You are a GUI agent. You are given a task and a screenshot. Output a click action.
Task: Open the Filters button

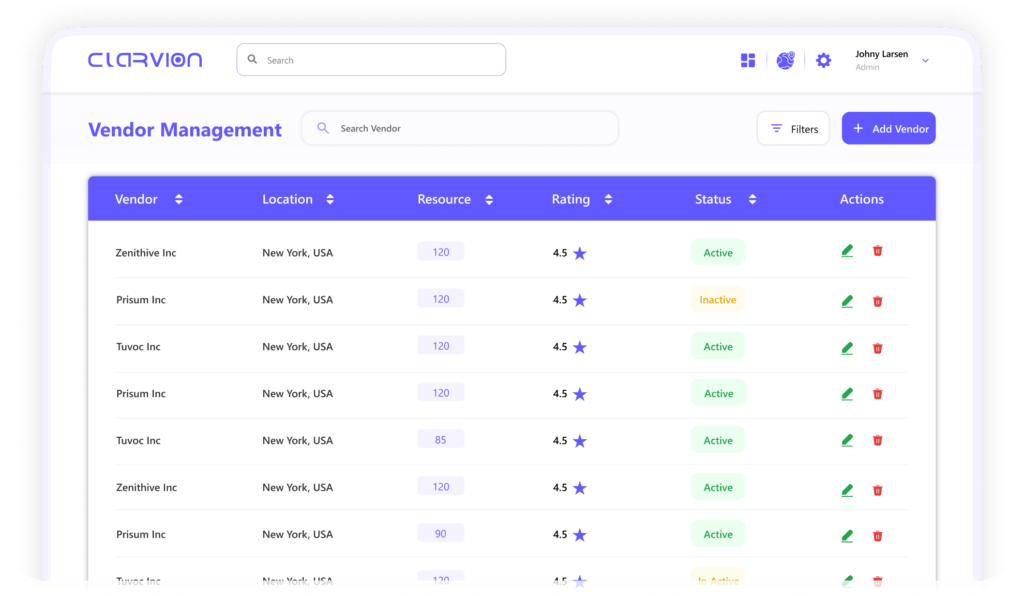point(793,129)
